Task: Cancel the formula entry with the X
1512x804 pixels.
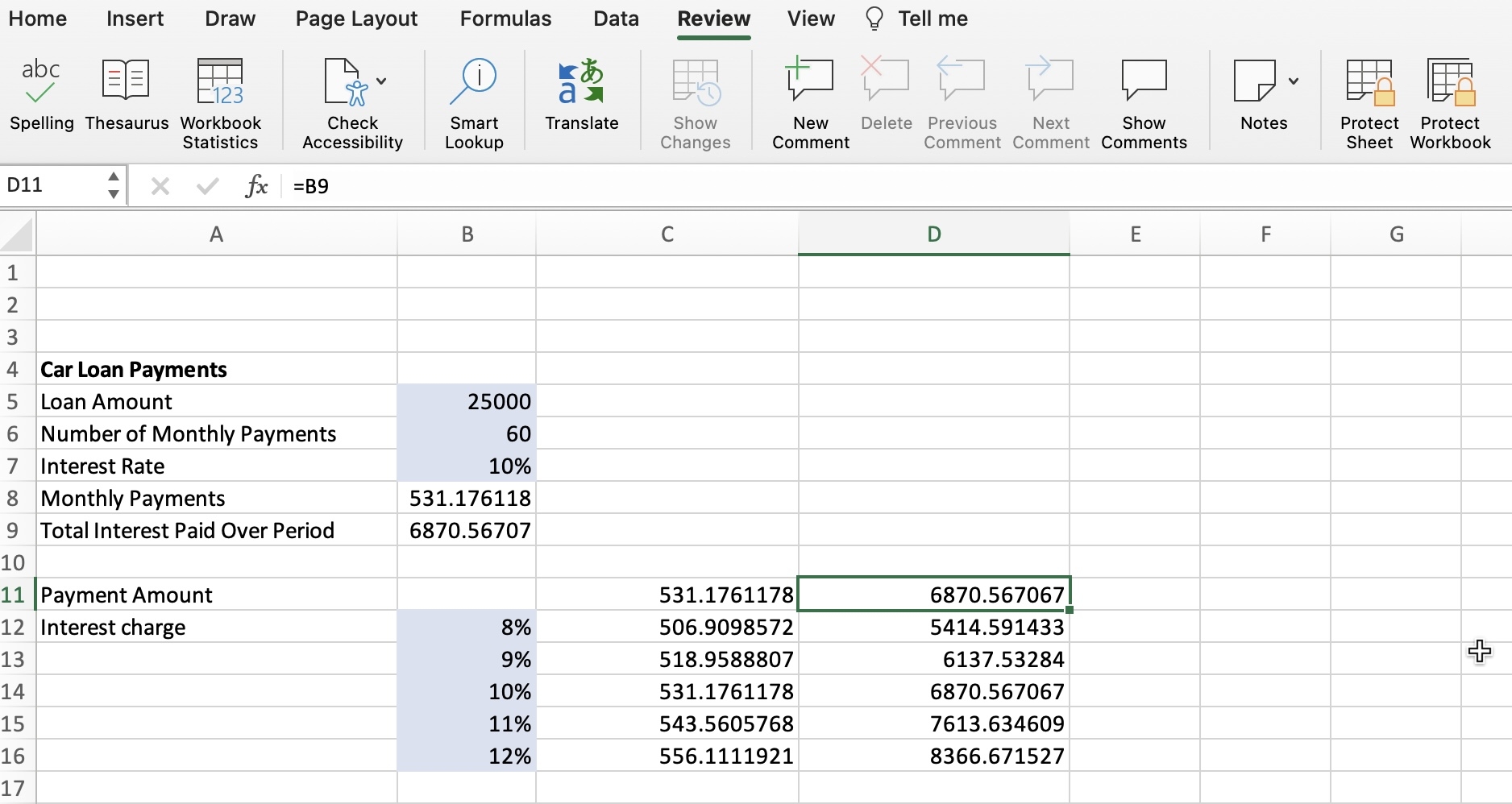Action: (x=160, y=185)
